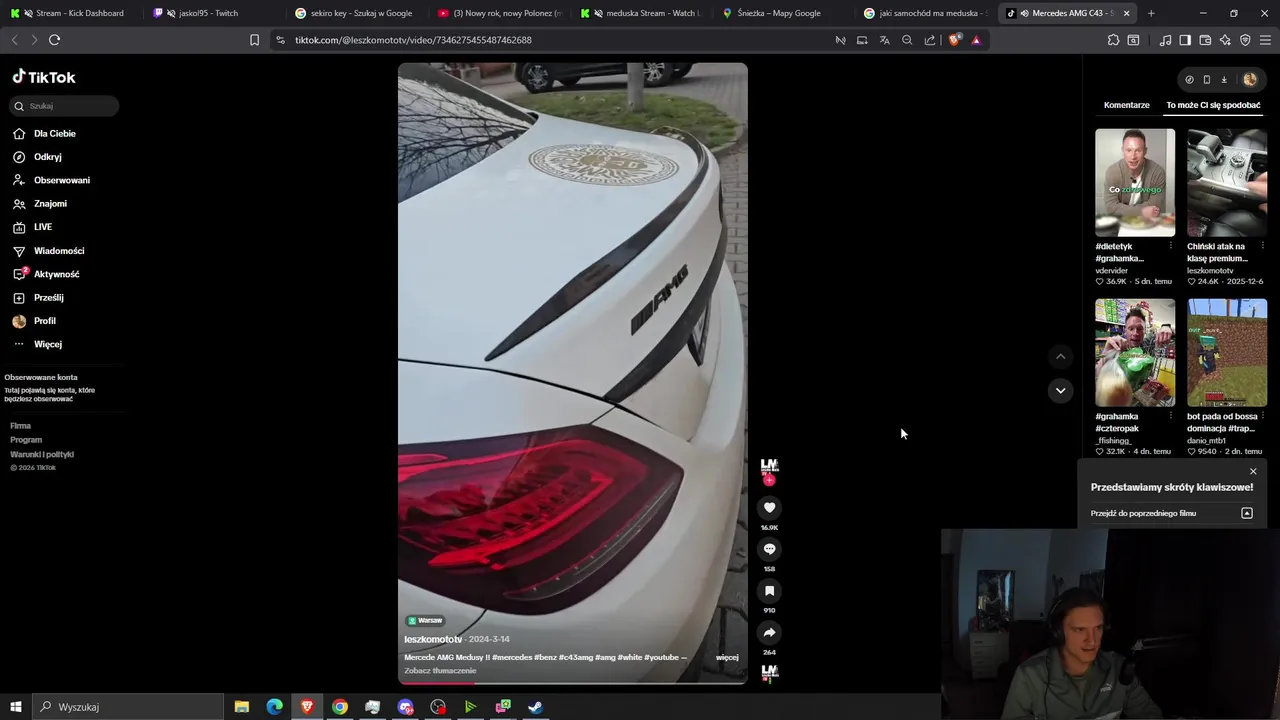Screen dimensions: 1280x720
Task: Click the Zobacz tłumaczenie link
Action: [440, 671]
